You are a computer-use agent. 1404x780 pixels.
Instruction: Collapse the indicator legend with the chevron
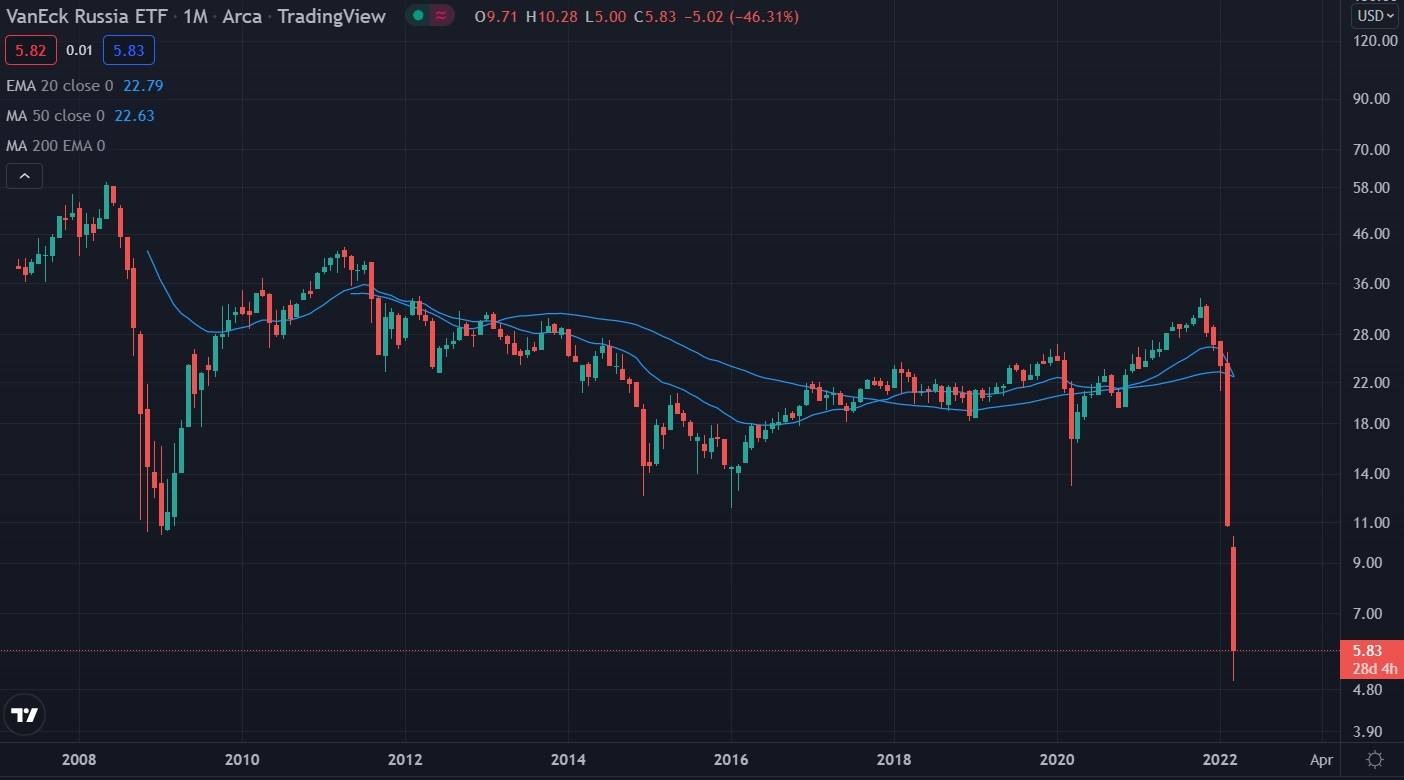point(24,177)
